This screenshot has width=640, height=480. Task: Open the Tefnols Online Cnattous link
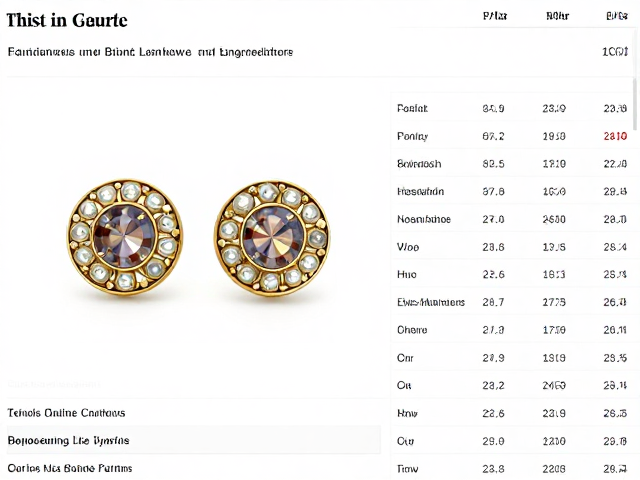(66, 413)
